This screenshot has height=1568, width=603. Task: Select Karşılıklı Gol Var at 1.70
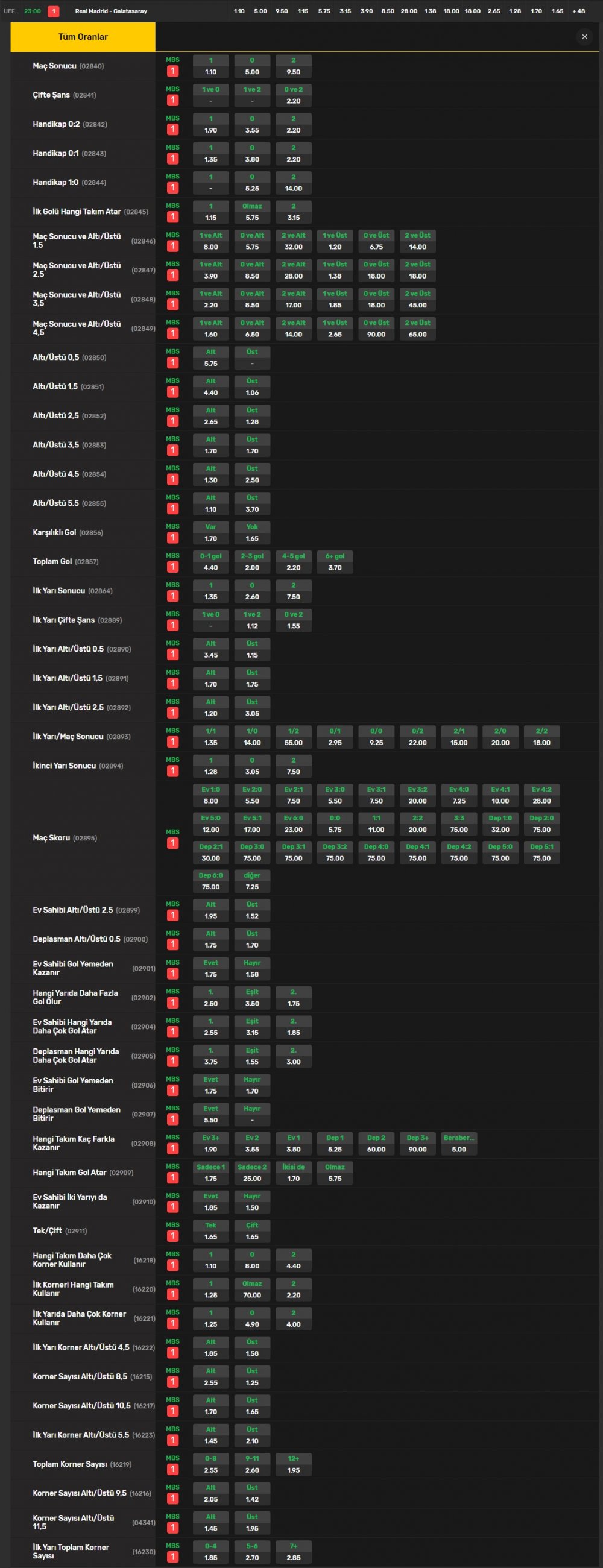pyautogui.click(x=210, y=532)
